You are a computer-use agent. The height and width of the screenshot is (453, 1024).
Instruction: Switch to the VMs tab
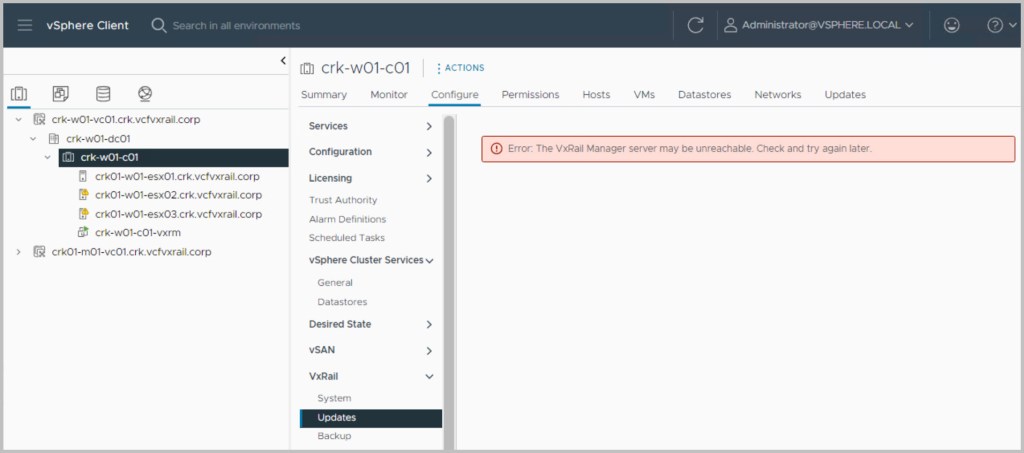644,95
